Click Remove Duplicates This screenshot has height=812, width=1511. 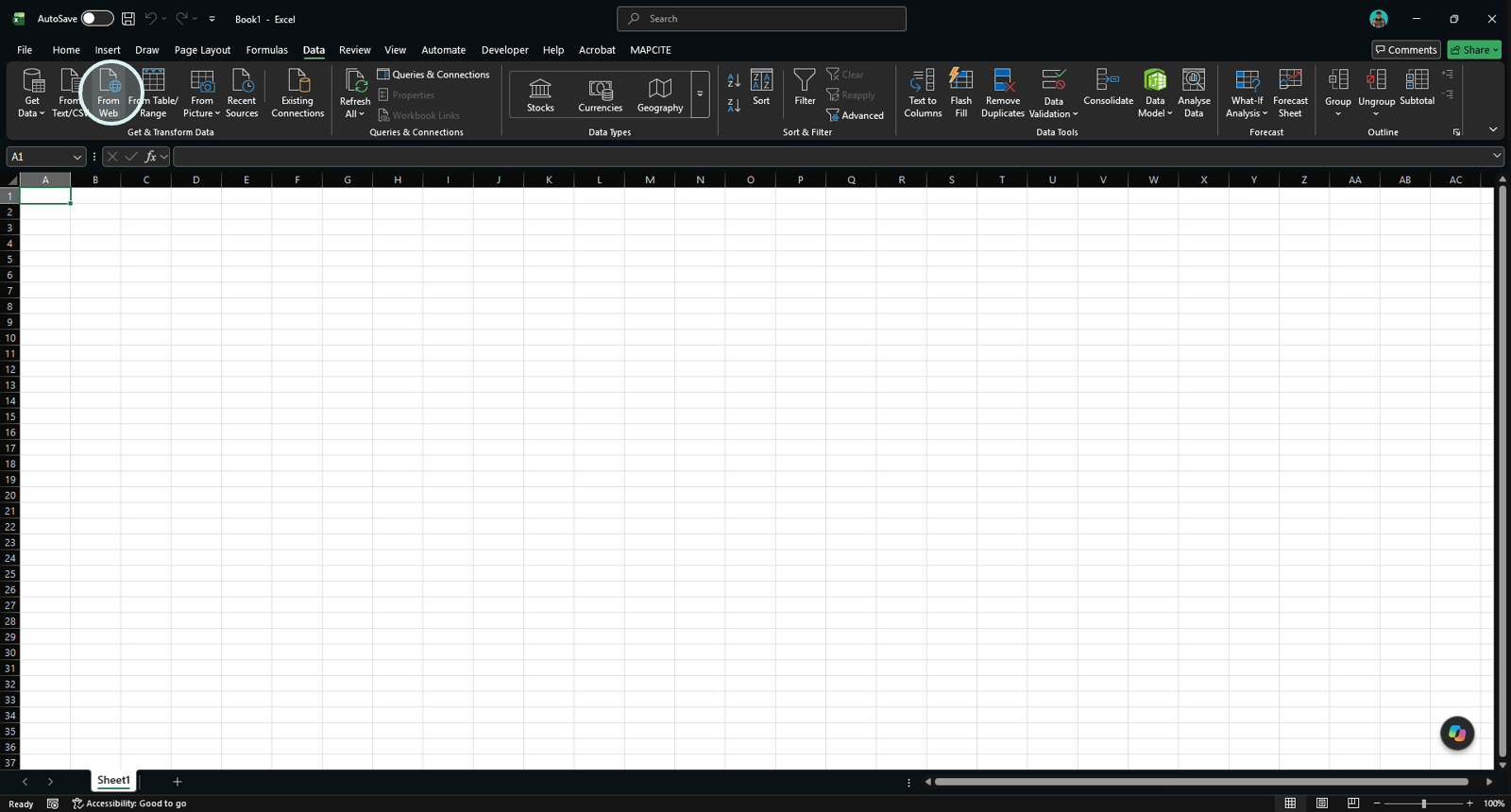point(1003,93)
